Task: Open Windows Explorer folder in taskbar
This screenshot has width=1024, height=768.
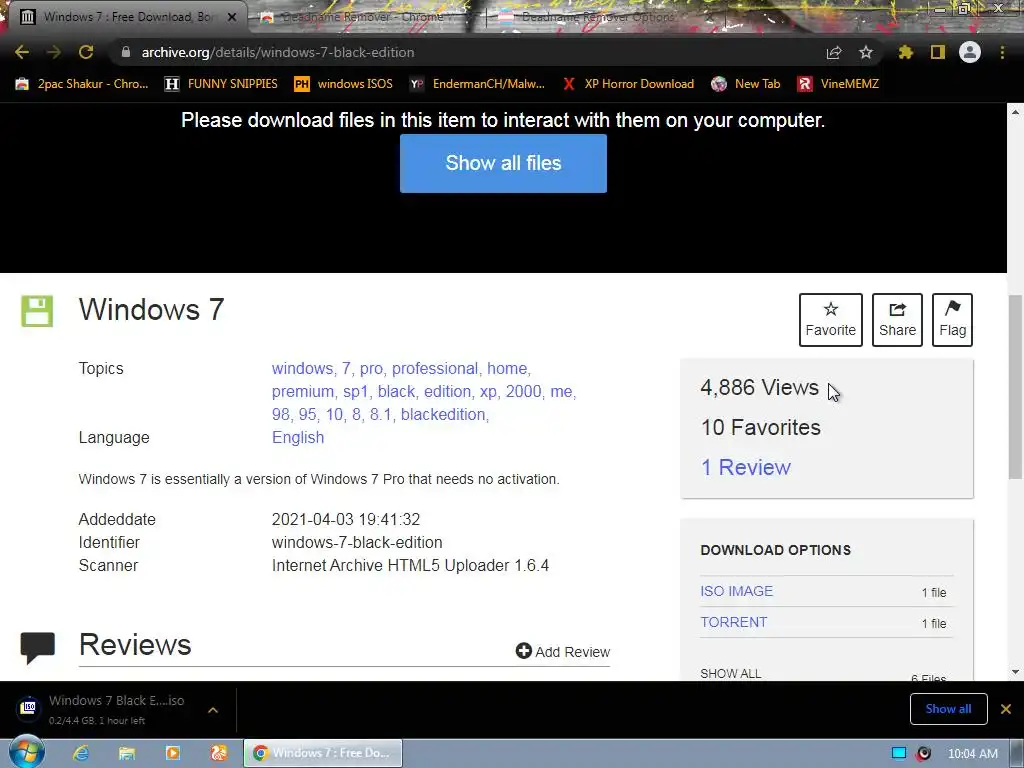Action: pos(127,753)
